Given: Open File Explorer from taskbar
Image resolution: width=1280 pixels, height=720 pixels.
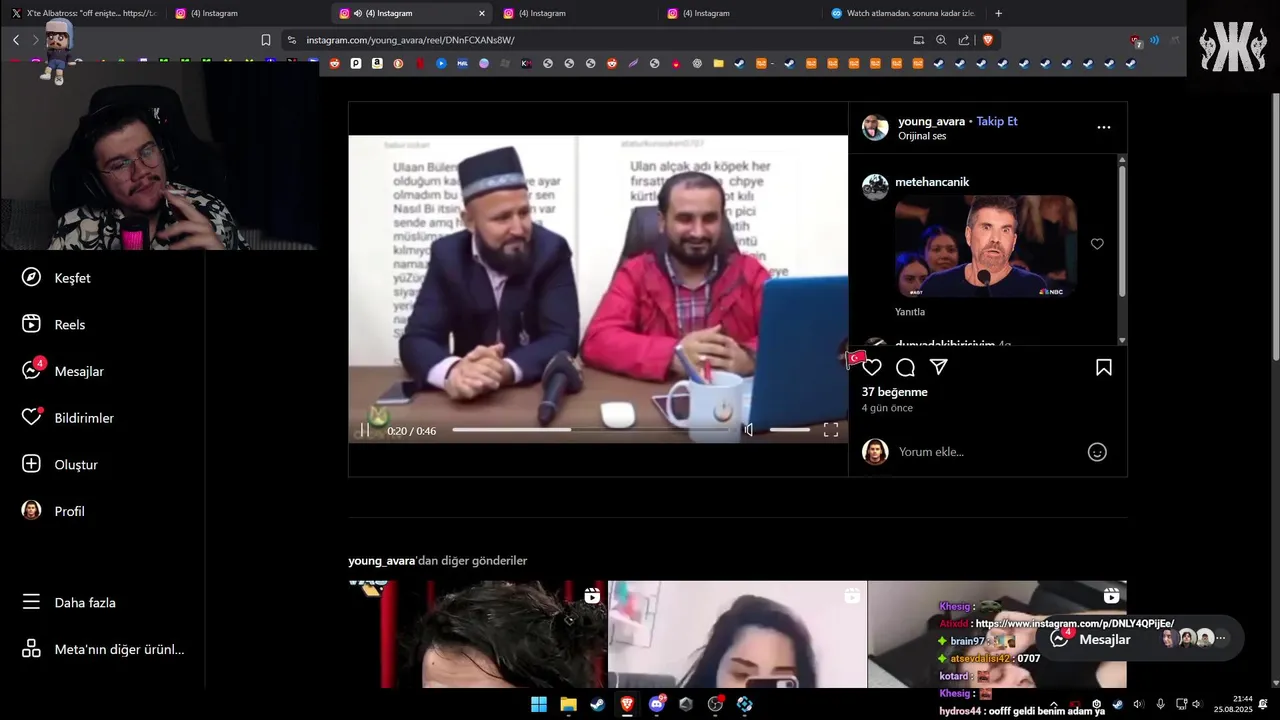Looking at the screenshot, I should [568, 704].
